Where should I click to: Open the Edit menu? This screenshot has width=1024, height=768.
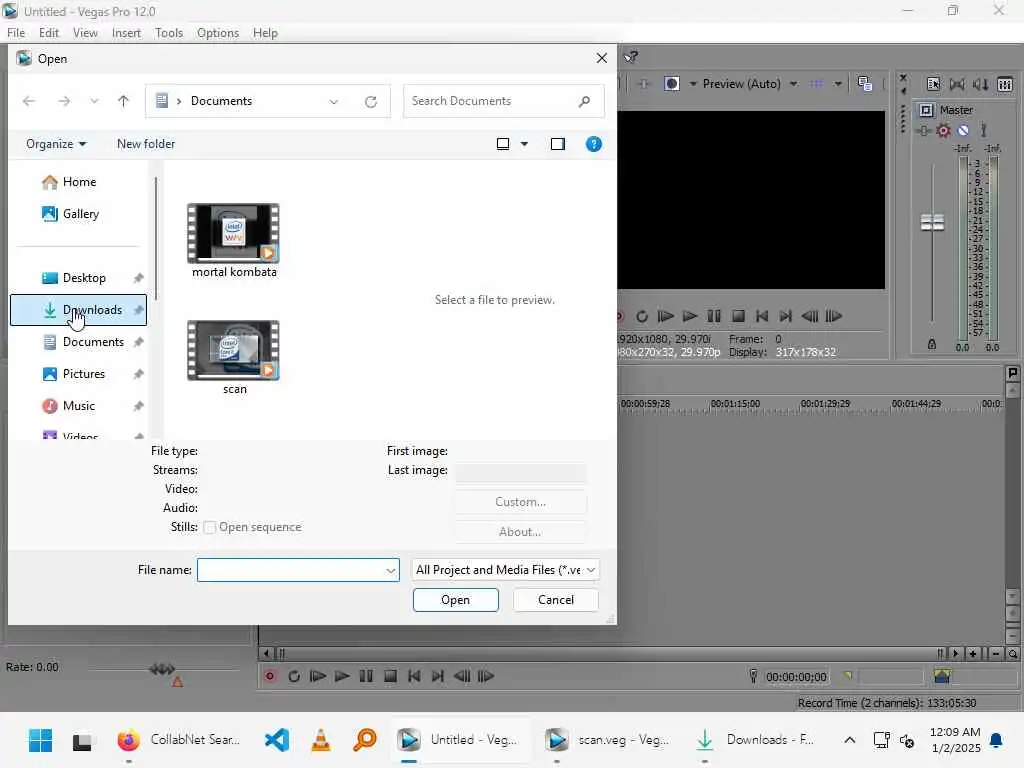click(48, 33)
